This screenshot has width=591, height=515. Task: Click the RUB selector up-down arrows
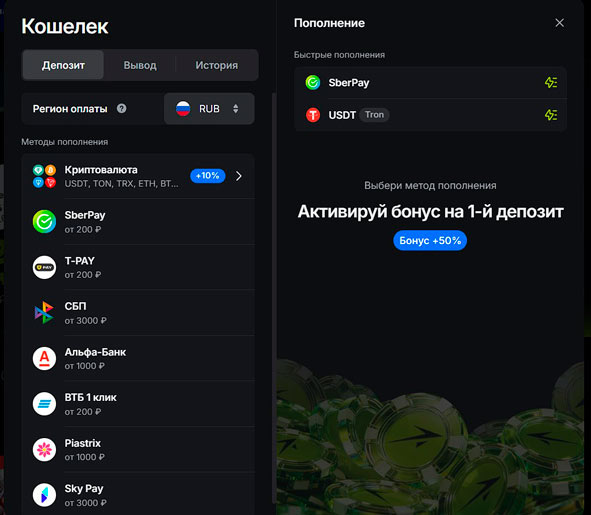pyautogui.click(x=236, y=109)
